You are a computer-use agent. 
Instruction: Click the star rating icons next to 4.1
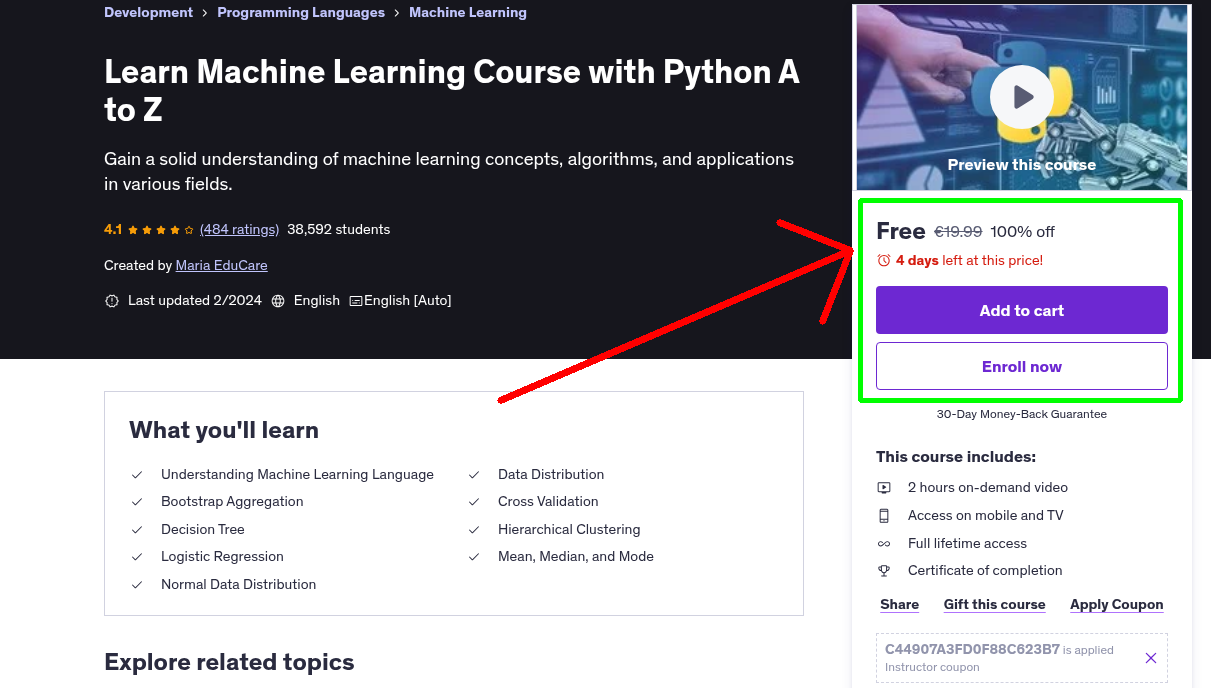161,230
